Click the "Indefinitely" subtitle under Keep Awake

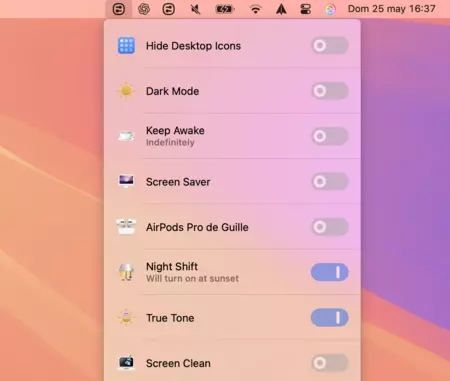tap(170, 143)
